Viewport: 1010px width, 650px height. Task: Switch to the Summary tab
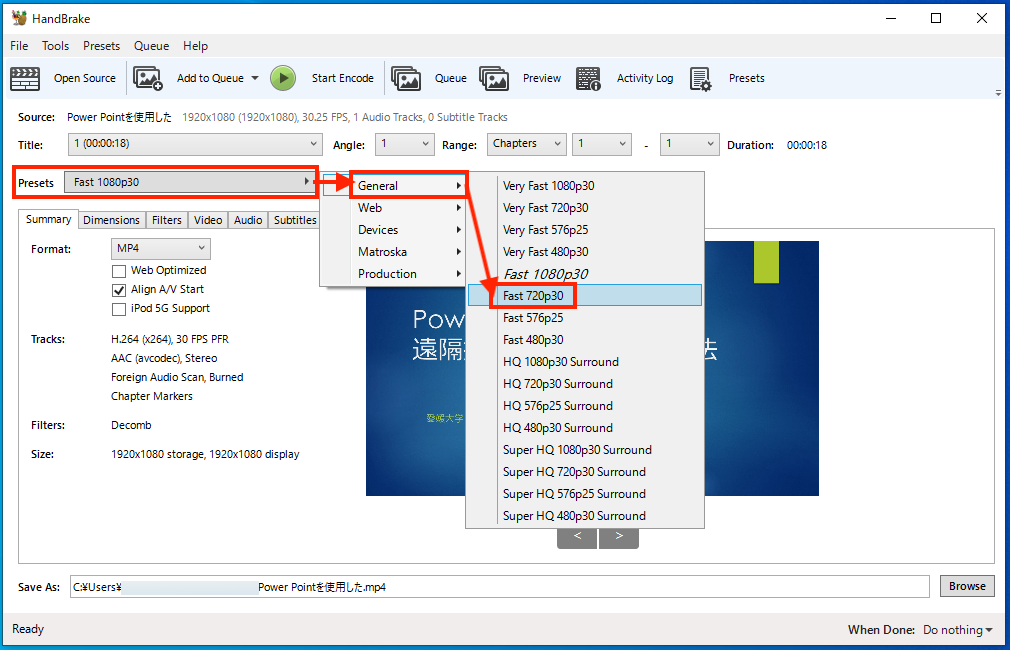(x=48, y=219)
